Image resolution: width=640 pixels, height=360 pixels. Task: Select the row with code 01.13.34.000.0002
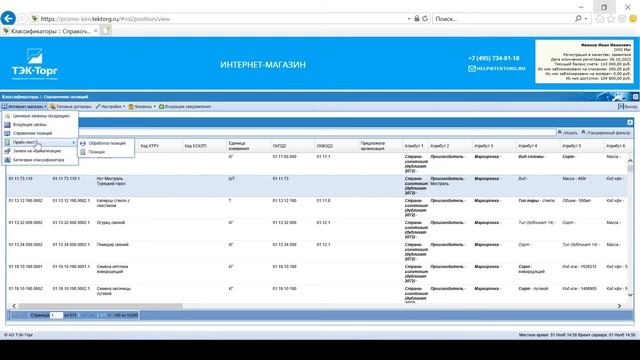317,252
